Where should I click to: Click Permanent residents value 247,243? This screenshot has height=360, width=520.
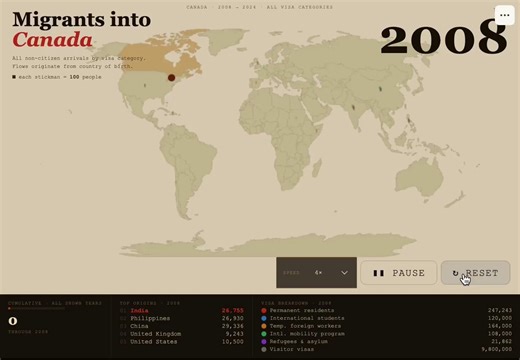point(500,310)
